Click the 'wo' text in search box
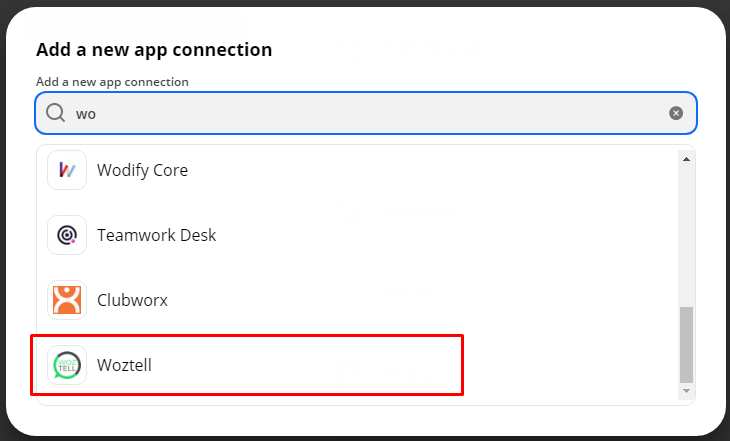This screenshot has height=441, width=730. (86, 114)
